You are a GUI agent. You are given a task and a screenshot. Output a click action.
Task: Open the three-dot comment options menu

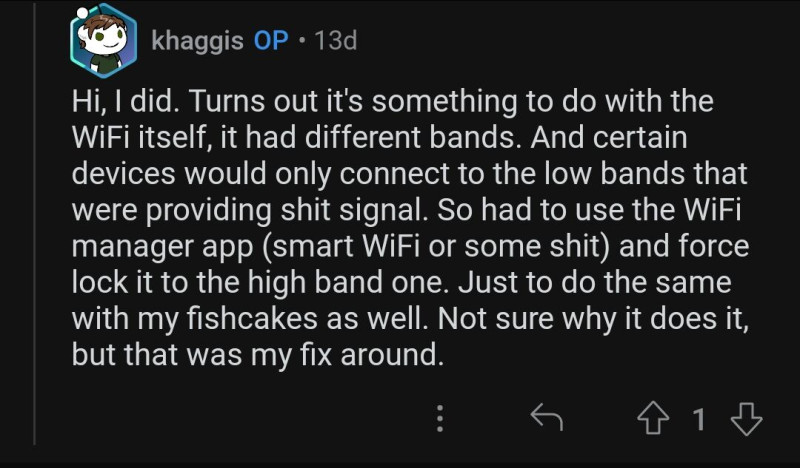coord(440,419)
